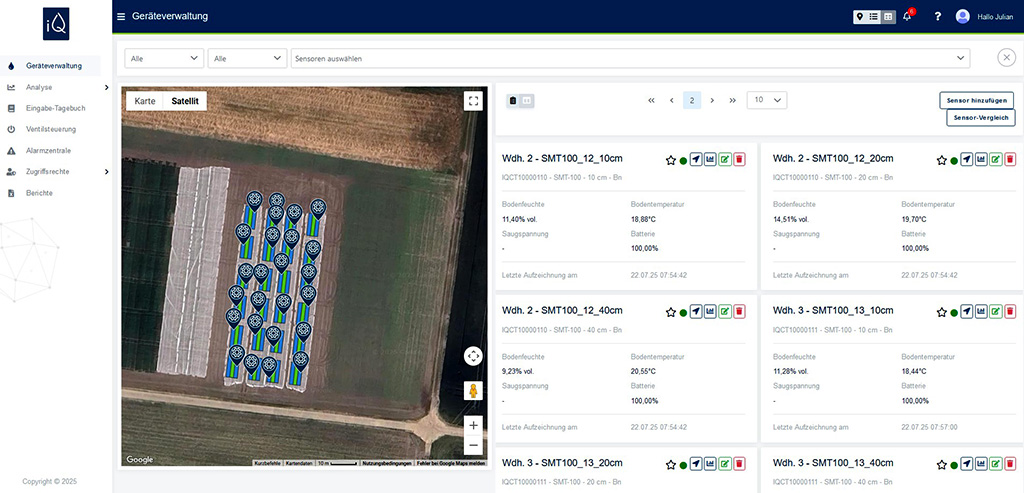
Task: Open the notifications bell
Action: click(x=907, y=16)
